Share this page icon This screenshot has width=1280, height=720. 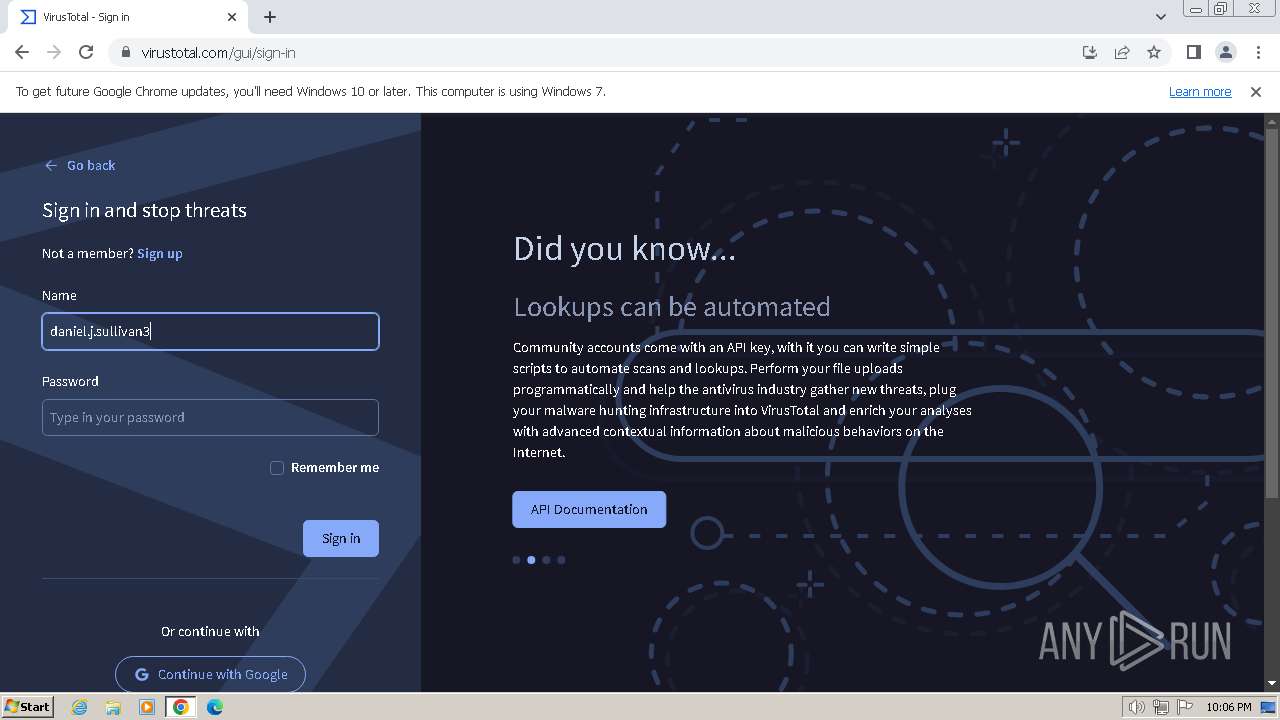(x=1122, y=52)
